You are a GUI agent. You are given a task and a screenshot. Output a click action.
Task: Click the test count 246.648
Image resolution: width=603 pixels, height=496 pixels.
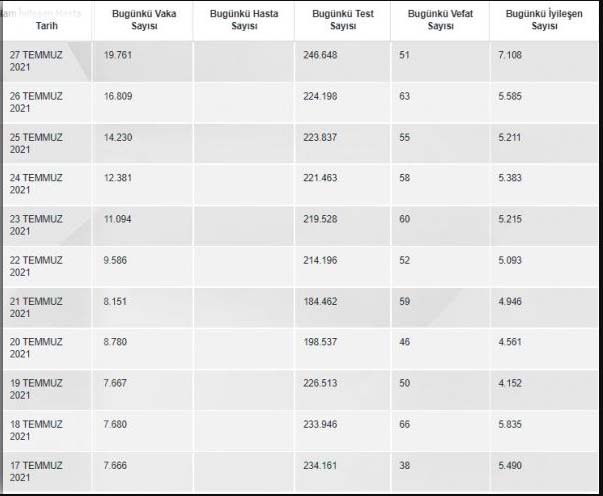[x=320, y=55]
